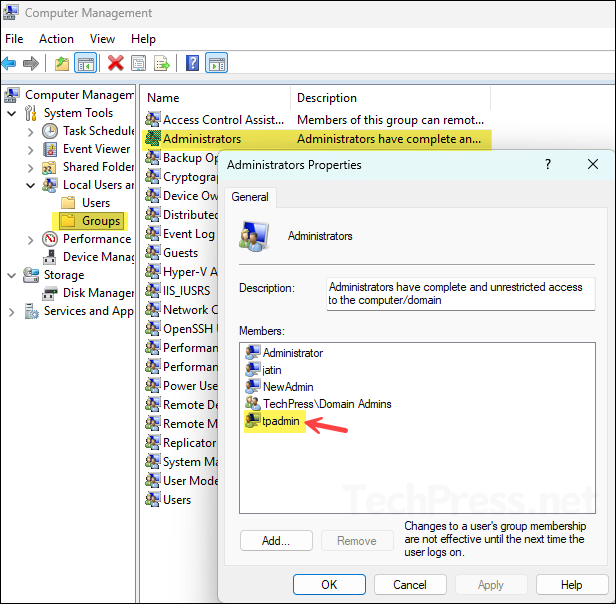
Task: Click the Disk Management icon in tree
Action: point(50,293)
